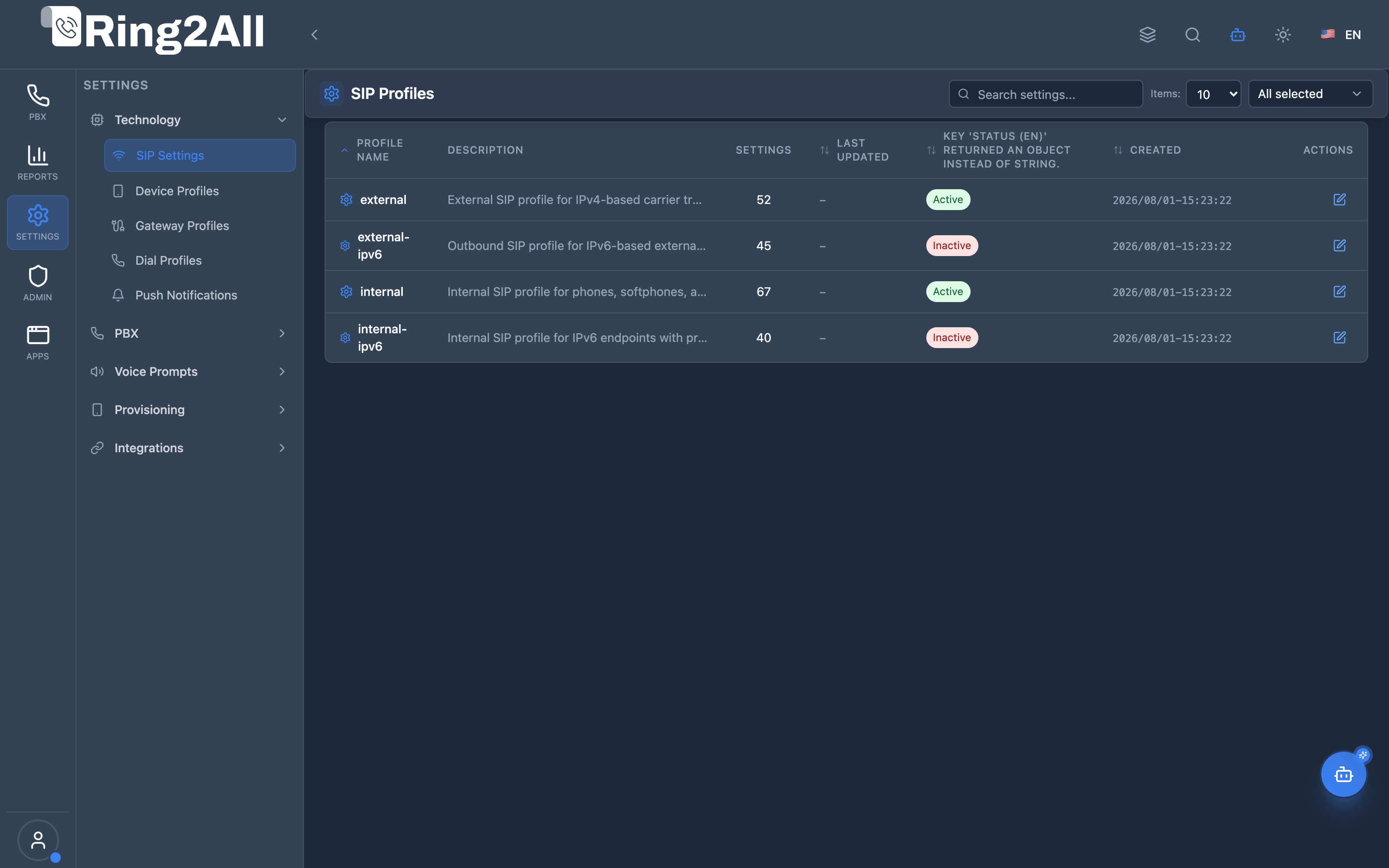
Task: Edit the external-ipv6 profile row
Action: pos(1339,245)
